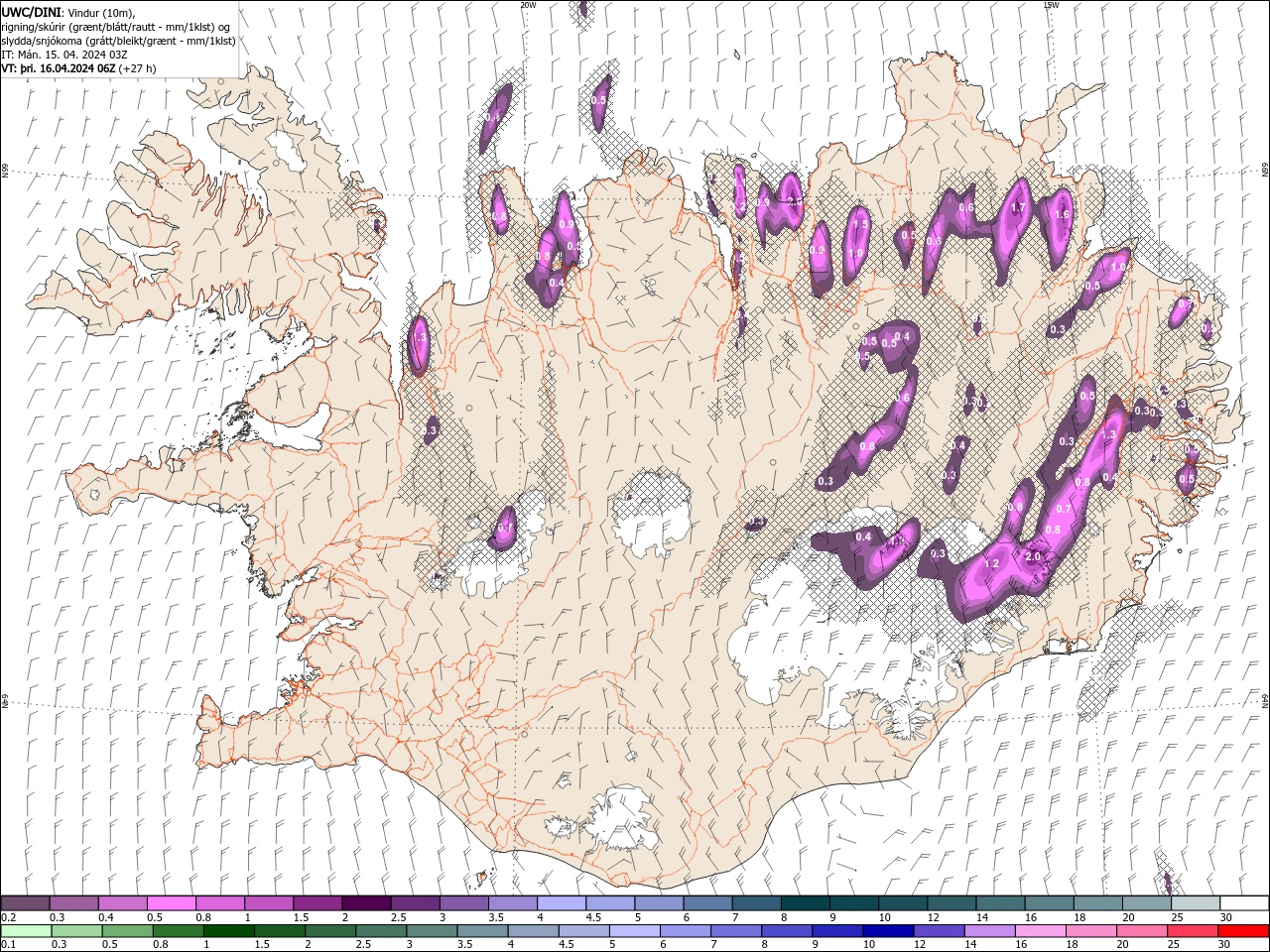Click the '2.0' precipitation value on the map
Screen dimensions: 1270x952
[1033, 556]
